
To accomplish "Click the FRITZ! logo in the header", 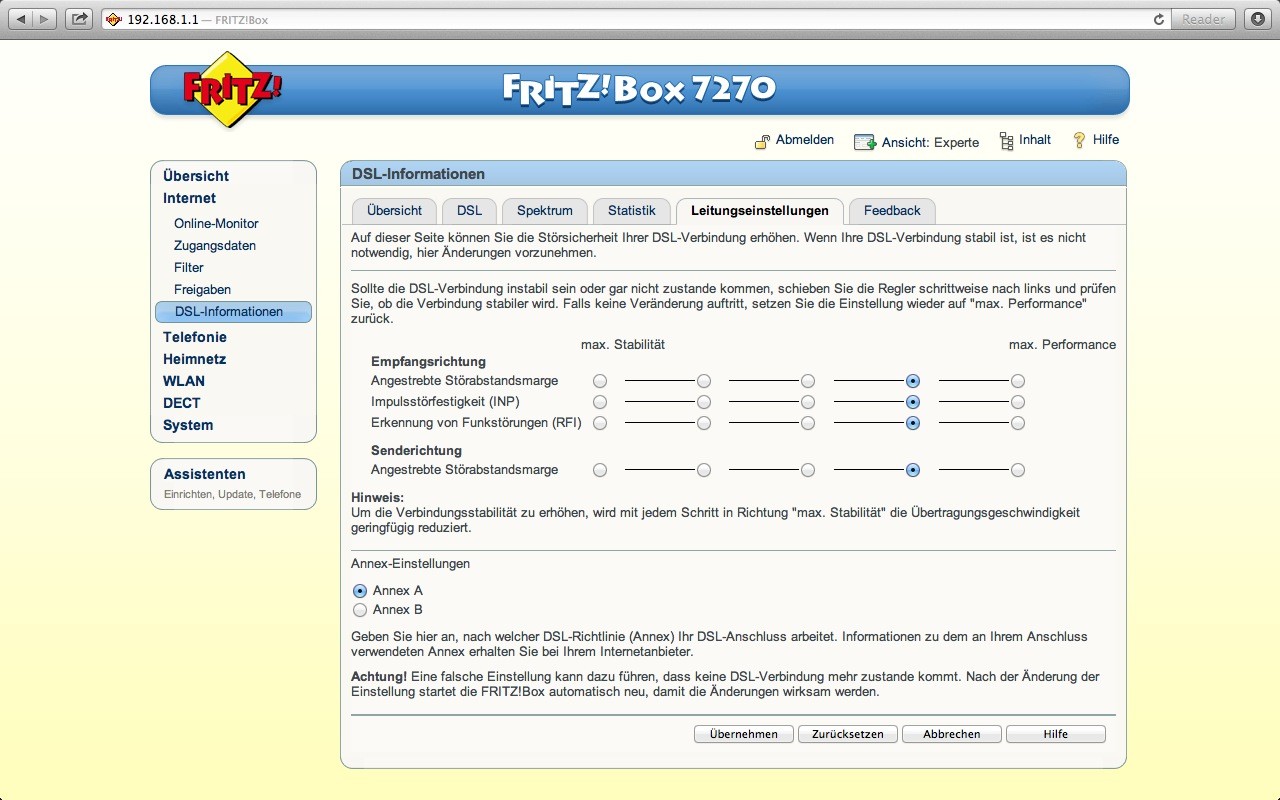I will (231, 89).
